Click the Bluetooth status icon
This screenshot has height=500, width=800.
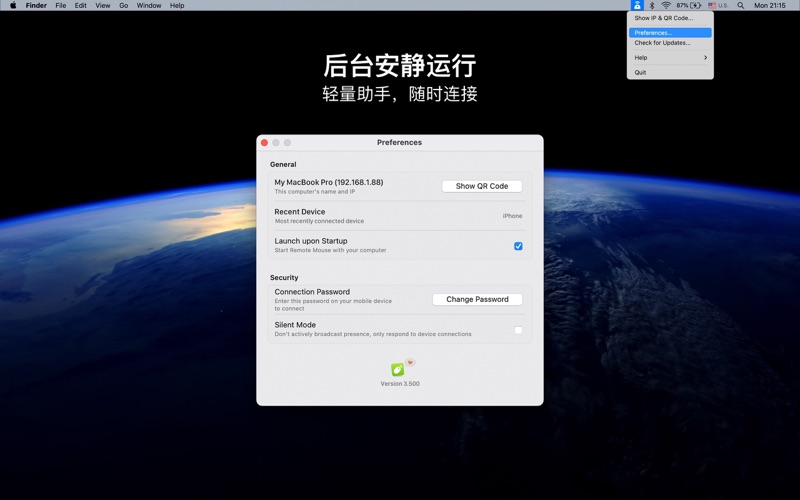pos(652,6)
